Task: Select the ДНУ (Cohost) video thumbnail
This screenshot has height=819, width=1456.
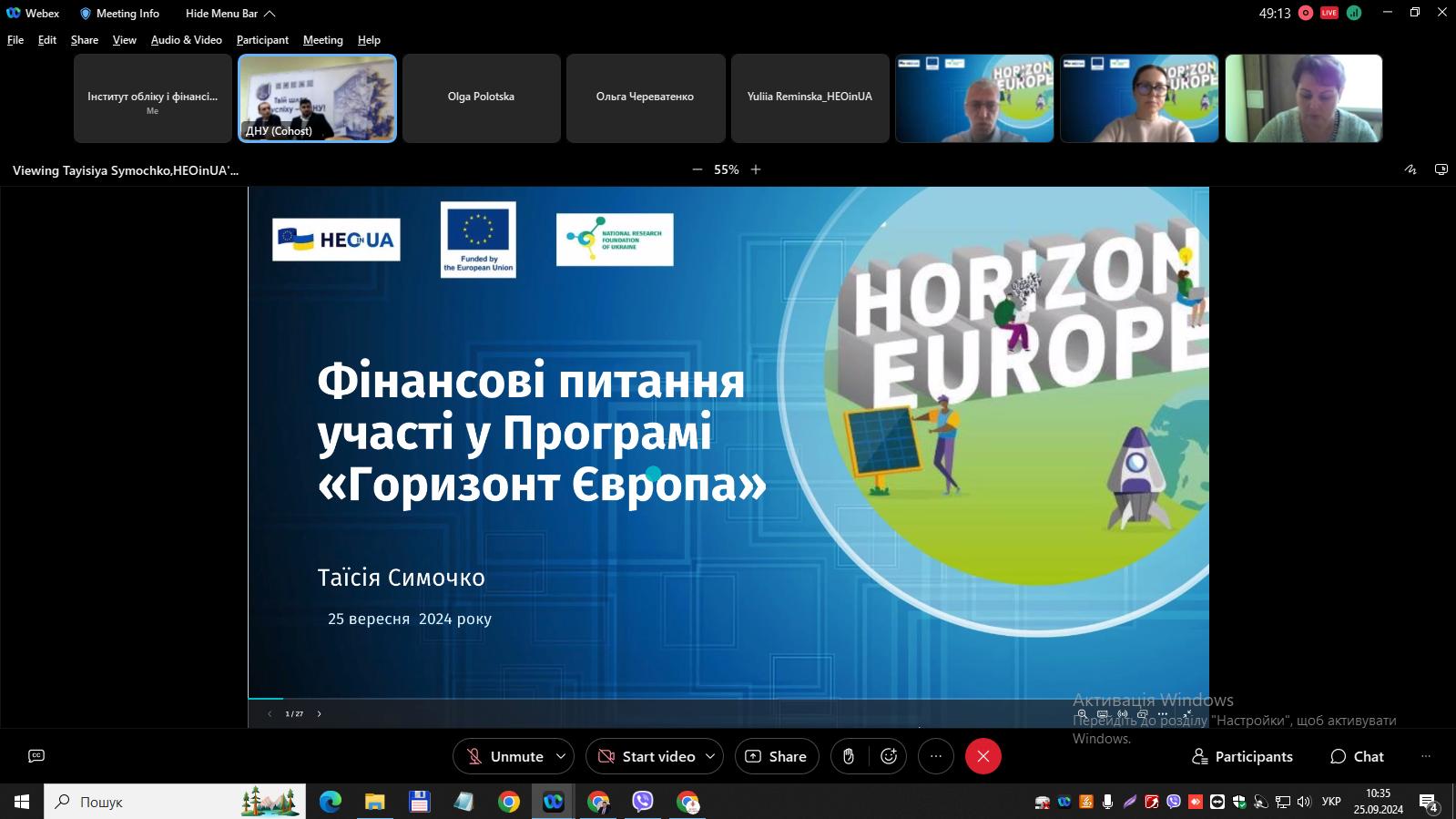Action: [317, 98]
